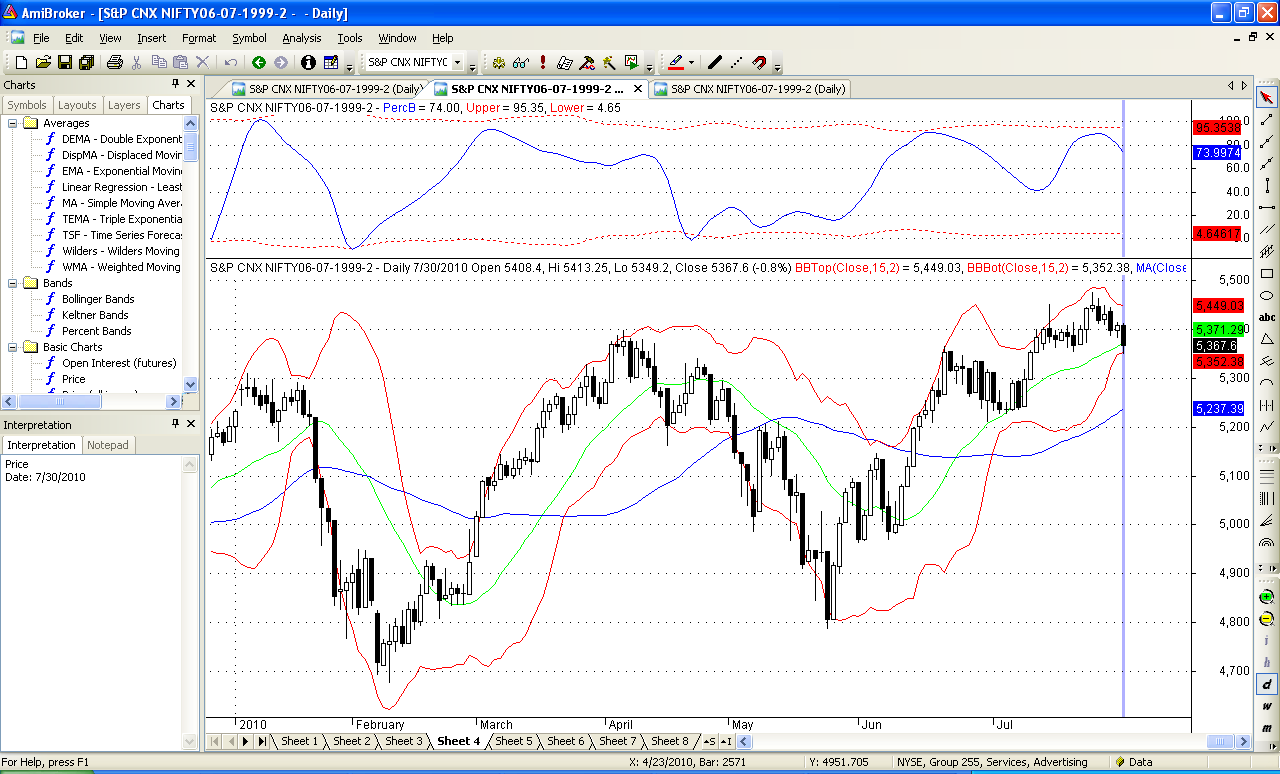The image size is (1280, 774).
Task: Select the Sheet 6 tab
Action: tap(566, 741)
